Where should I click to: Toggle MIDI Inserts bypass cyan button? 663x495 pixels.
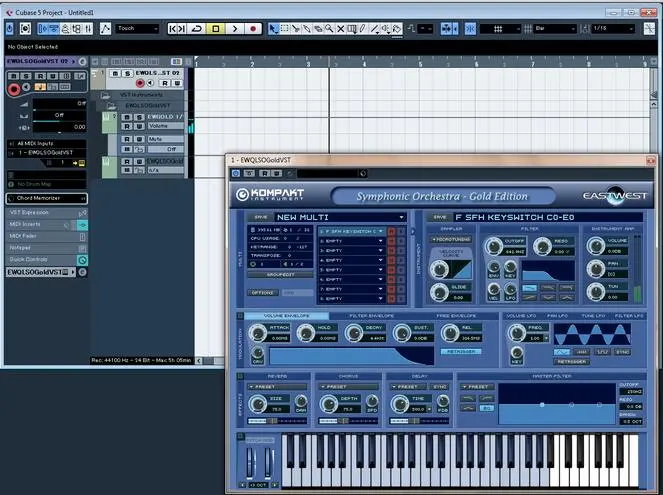(82, 225)
